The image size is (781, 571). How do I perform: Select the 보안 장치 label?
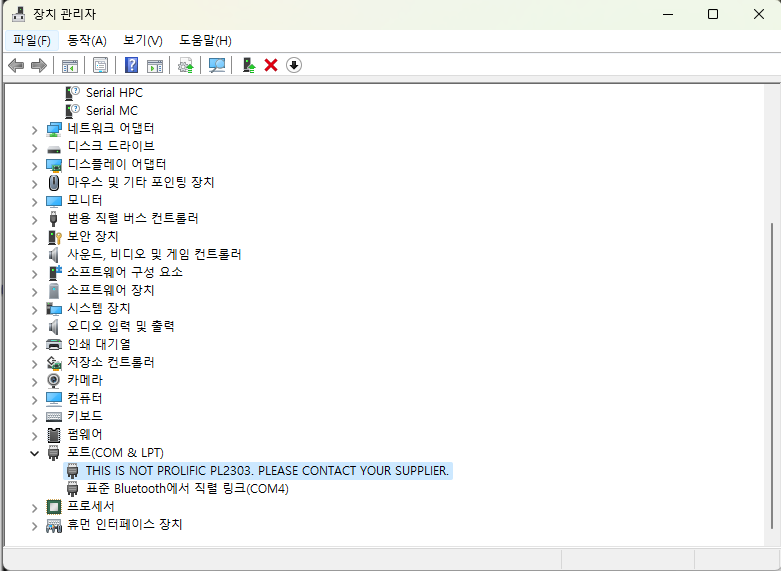(93, 236)
